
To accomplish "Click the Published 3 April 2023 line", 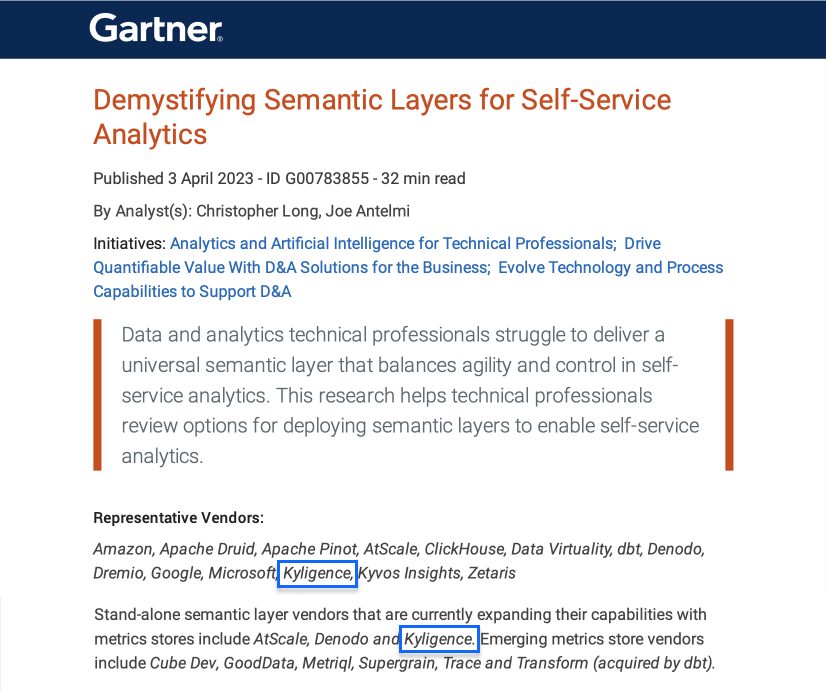I will pyautogui.click(x=279, y=179).
